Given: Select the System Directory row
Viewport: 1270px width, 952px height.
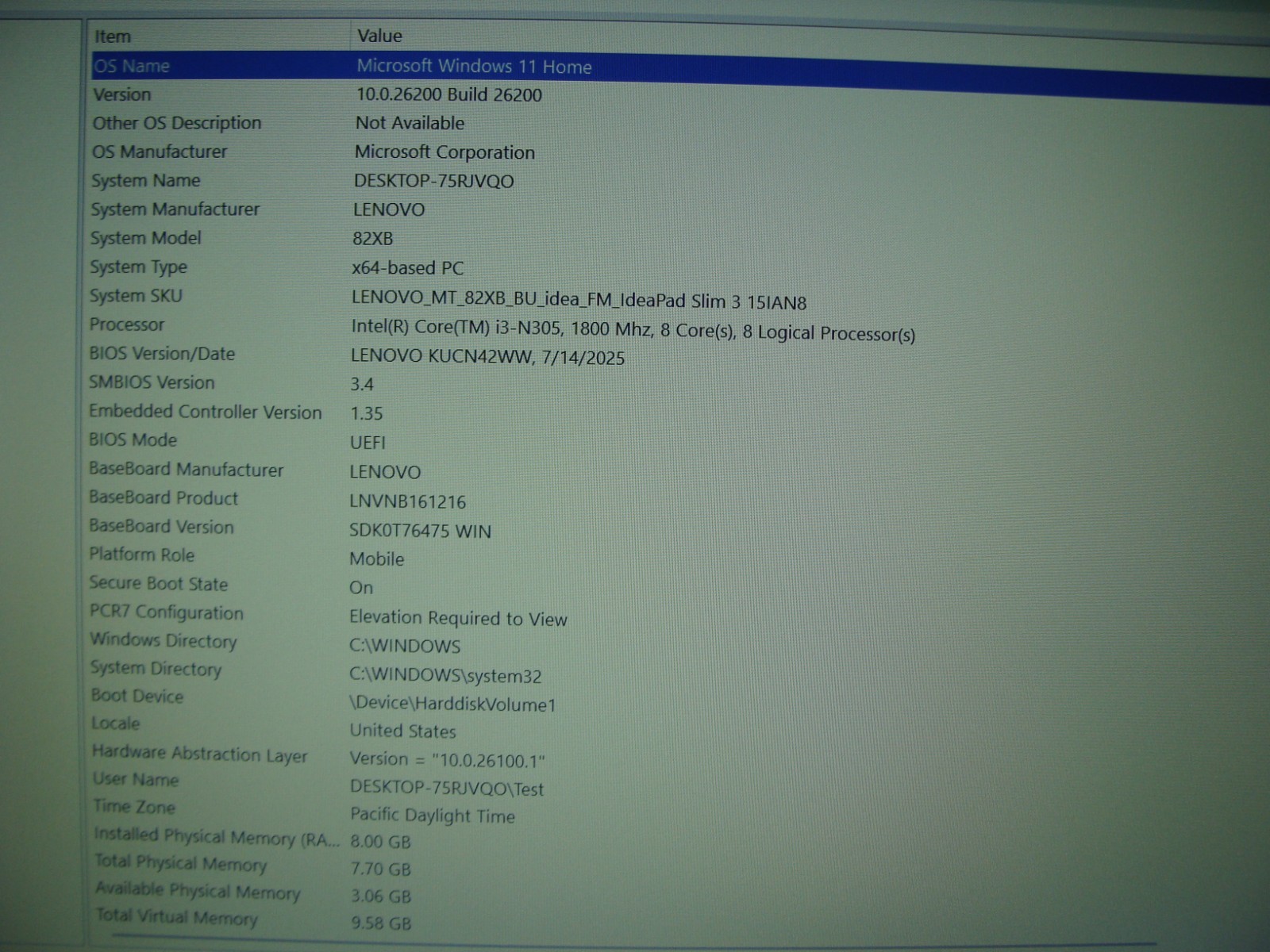Looking at the screenshot, I should [156, 668].
